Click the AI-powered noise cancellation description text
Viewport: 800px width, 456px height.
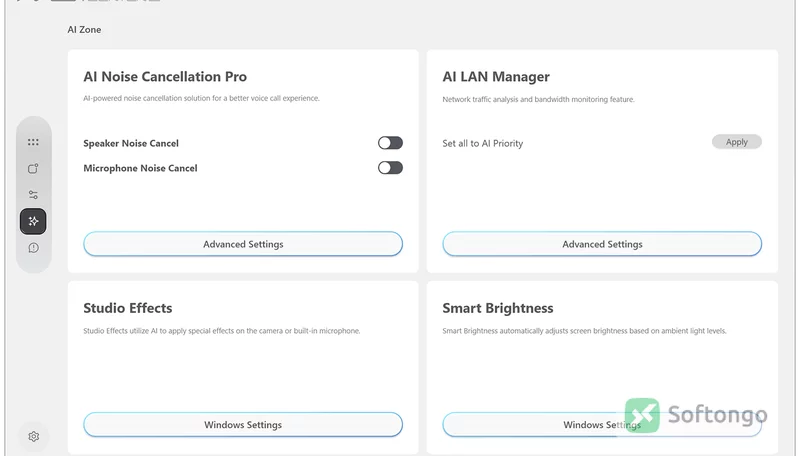[202, 98]
